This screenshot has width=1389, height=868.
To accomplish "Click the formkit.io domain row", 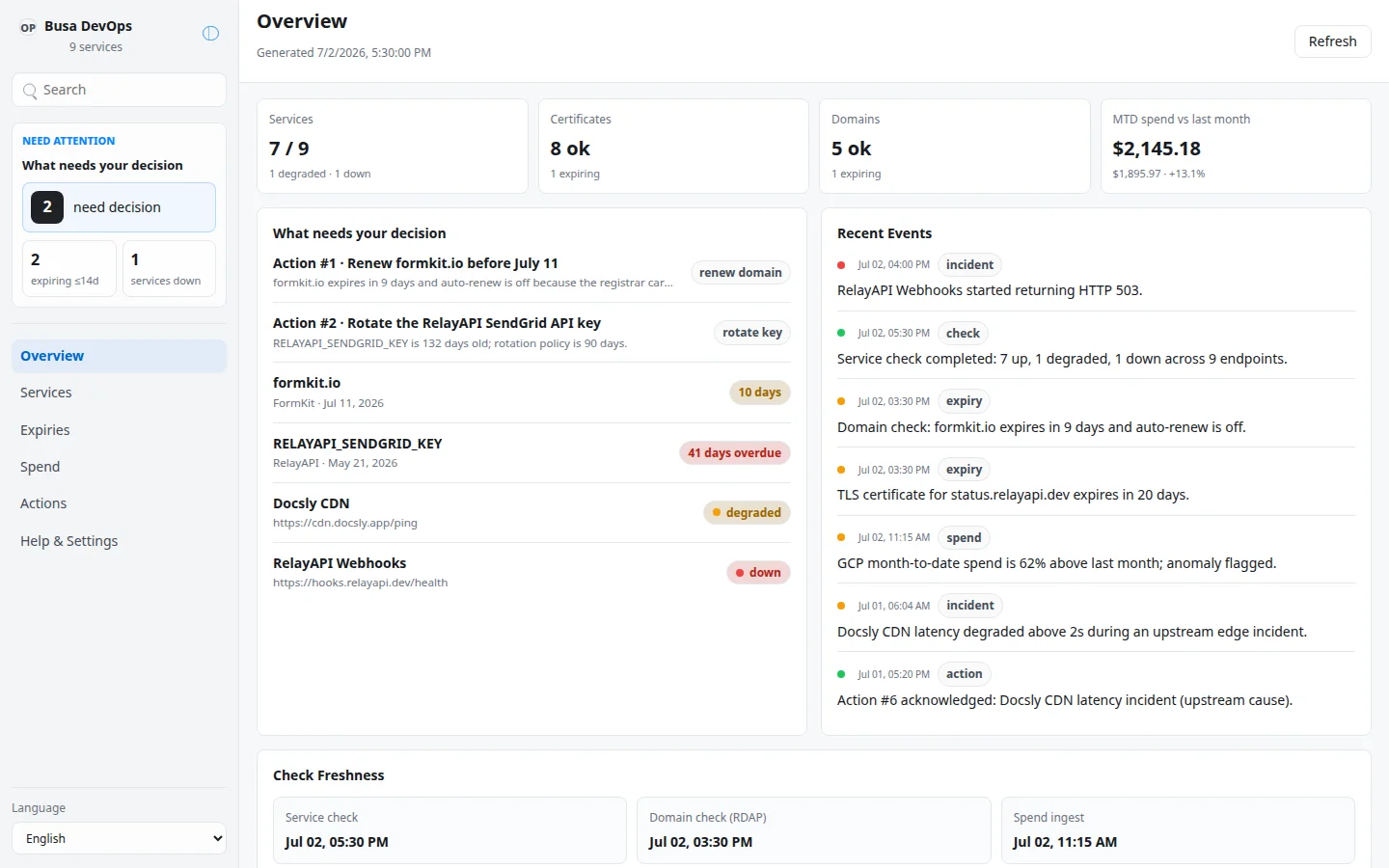I will click(x=531, y=393).
